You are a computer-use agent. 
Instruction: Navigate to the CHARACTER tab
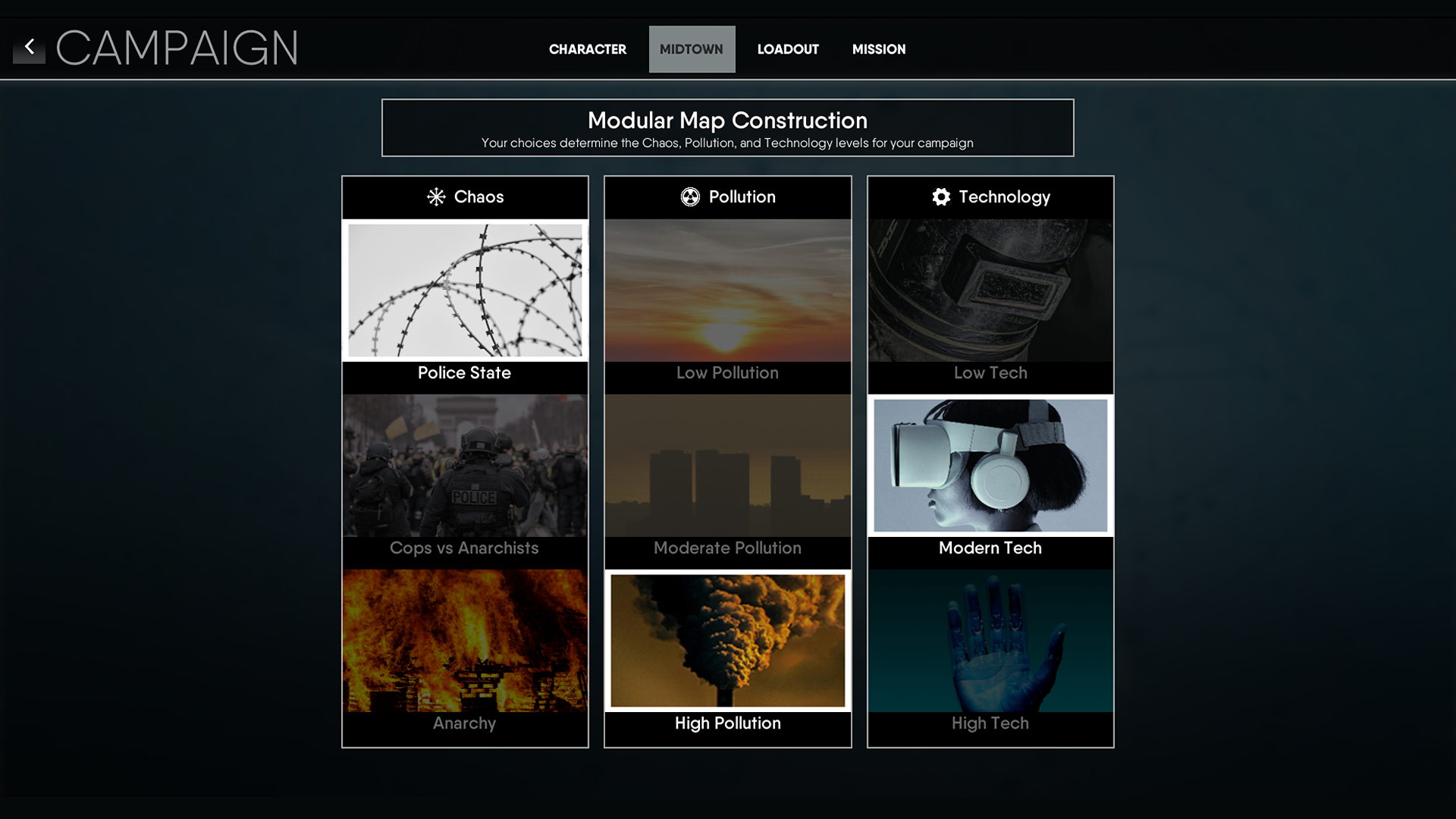[x=588, y=49]
